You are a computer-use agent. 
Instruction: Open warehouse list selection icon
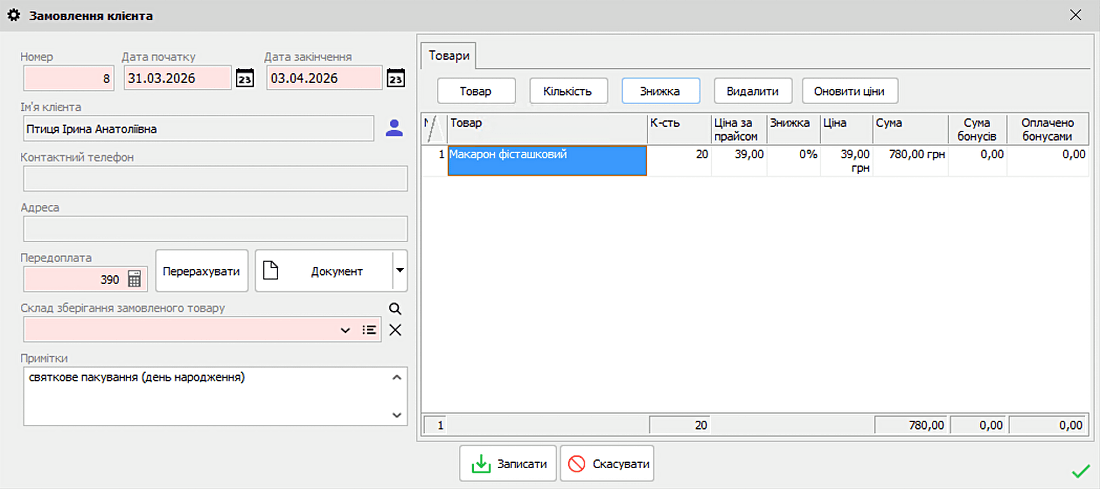tap(369, 330)
